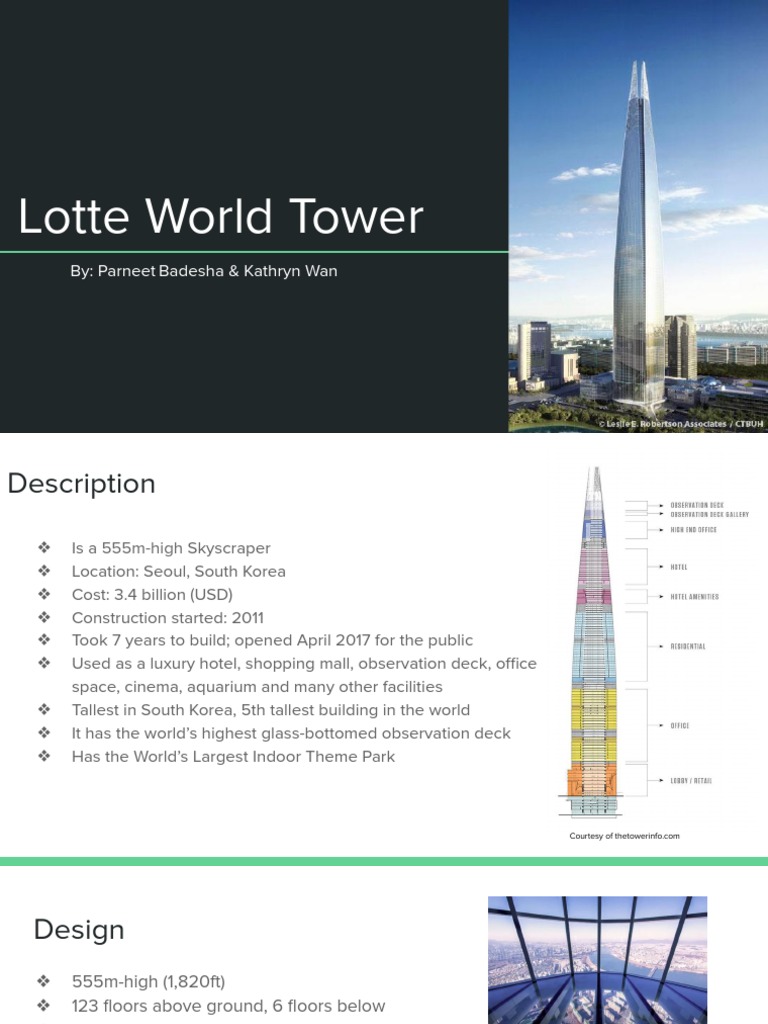Select bullet 'Is a 555m-high Skyscraper'
Viewport: 768px width, 1024px height.
coord(171,548)
